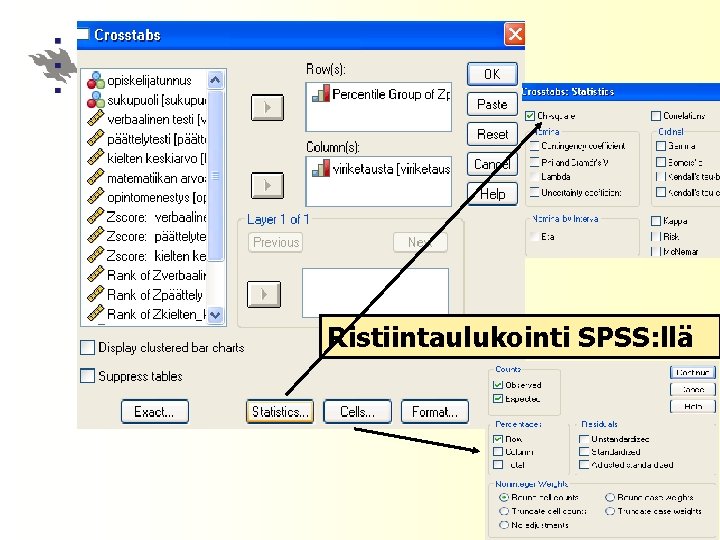Check Uncertainty coefficient option
The image size is (720, 540).
point(534,192)
